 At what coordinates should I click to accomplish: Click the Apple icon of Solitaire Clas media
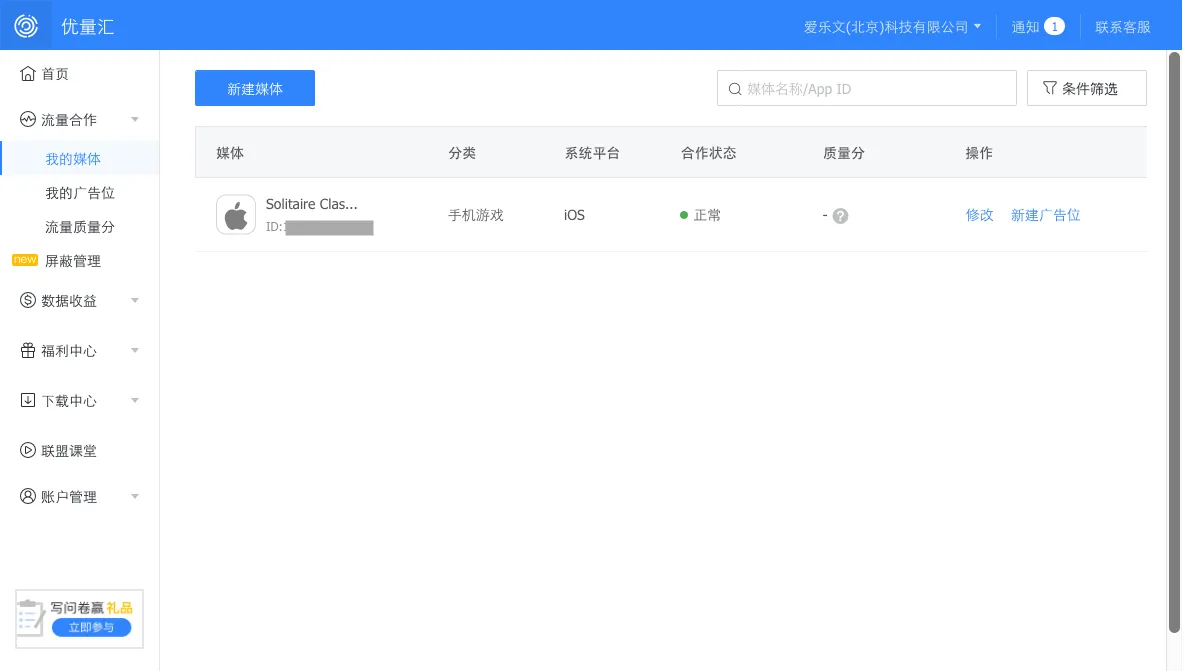[x=236, y=214]
